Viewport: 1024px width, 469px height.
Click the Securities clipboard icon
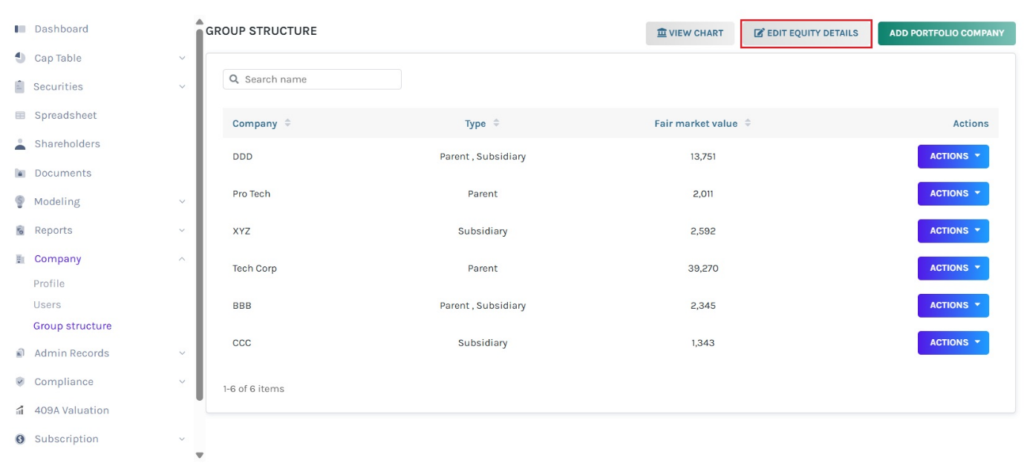20,87
